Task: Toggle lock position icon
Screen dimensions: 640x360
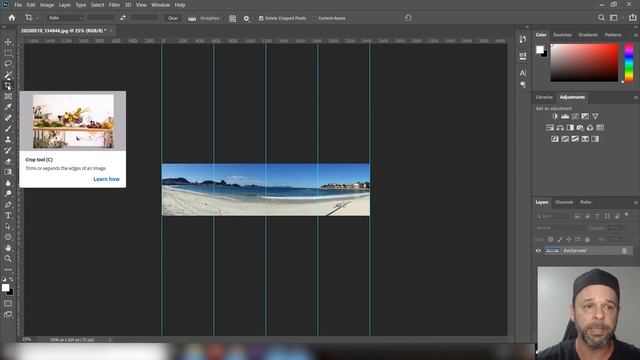Action: coord(569,239)
